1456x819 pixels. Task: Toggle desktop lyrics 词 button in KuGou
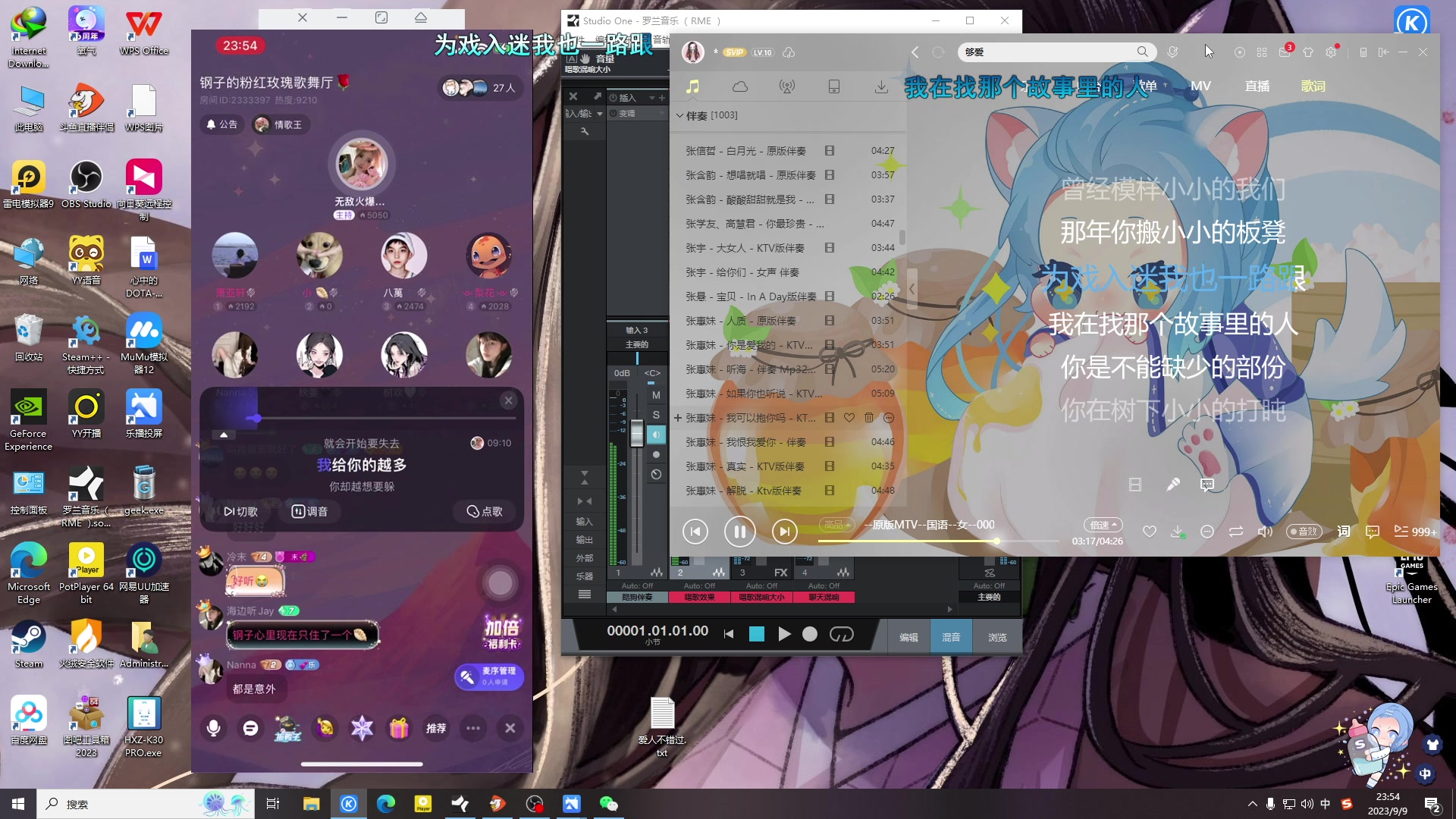click(1344, 532)
